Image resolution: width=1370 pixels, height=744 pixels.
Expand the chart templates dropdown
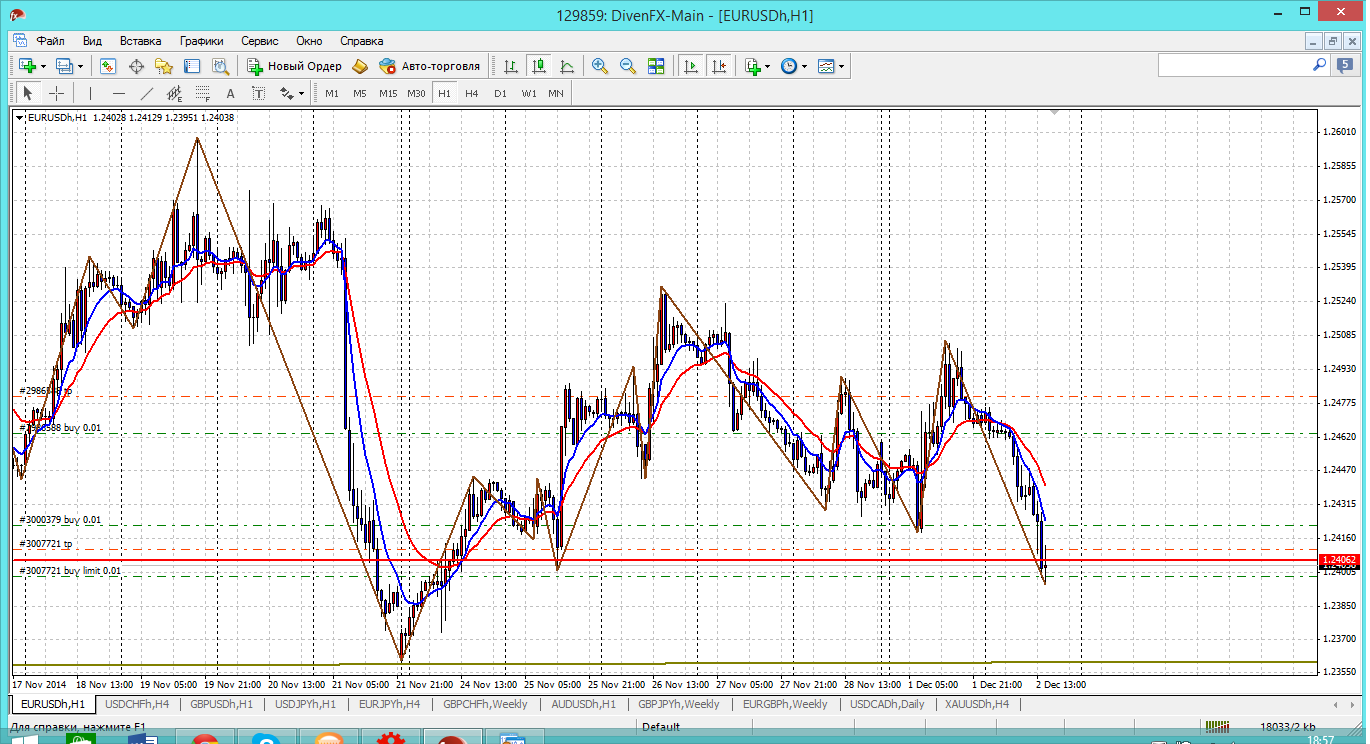pos(842,66)
